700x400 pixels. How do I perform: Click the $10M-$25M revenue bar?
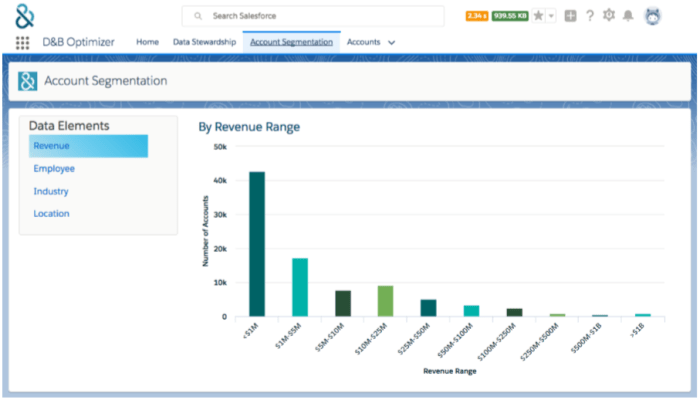click(x=386, y=301)
